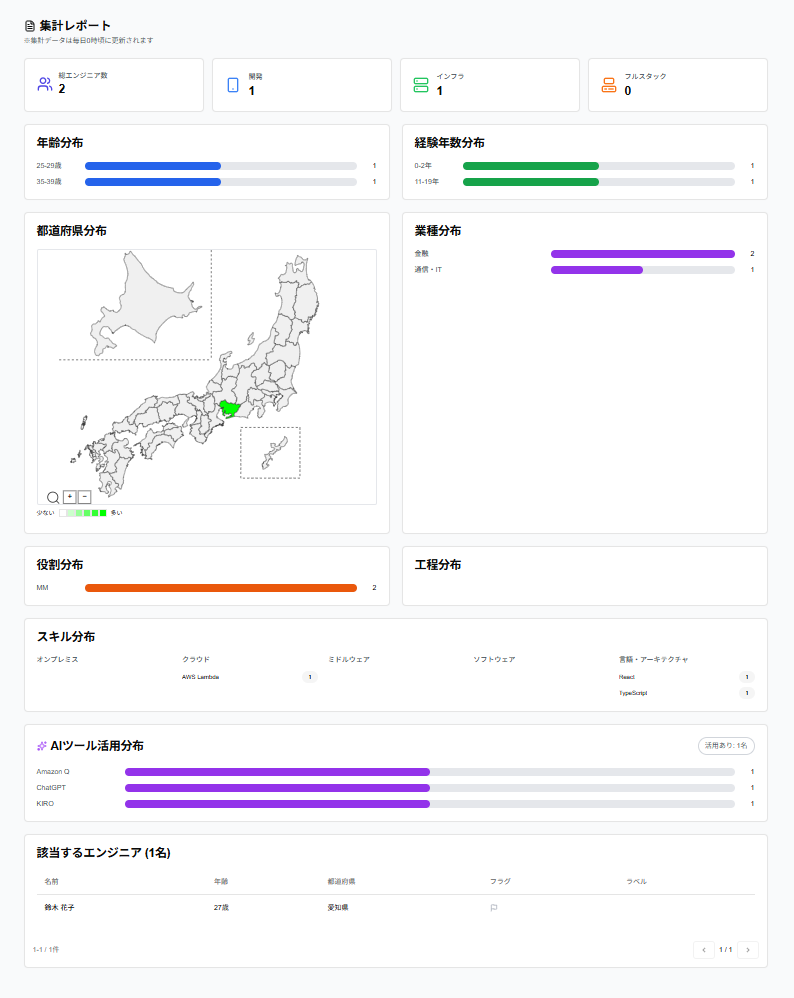This screenshot has width=794, height=998.
Task: Toggle the flag icon for 鈴木 花子
Action: 494,908
